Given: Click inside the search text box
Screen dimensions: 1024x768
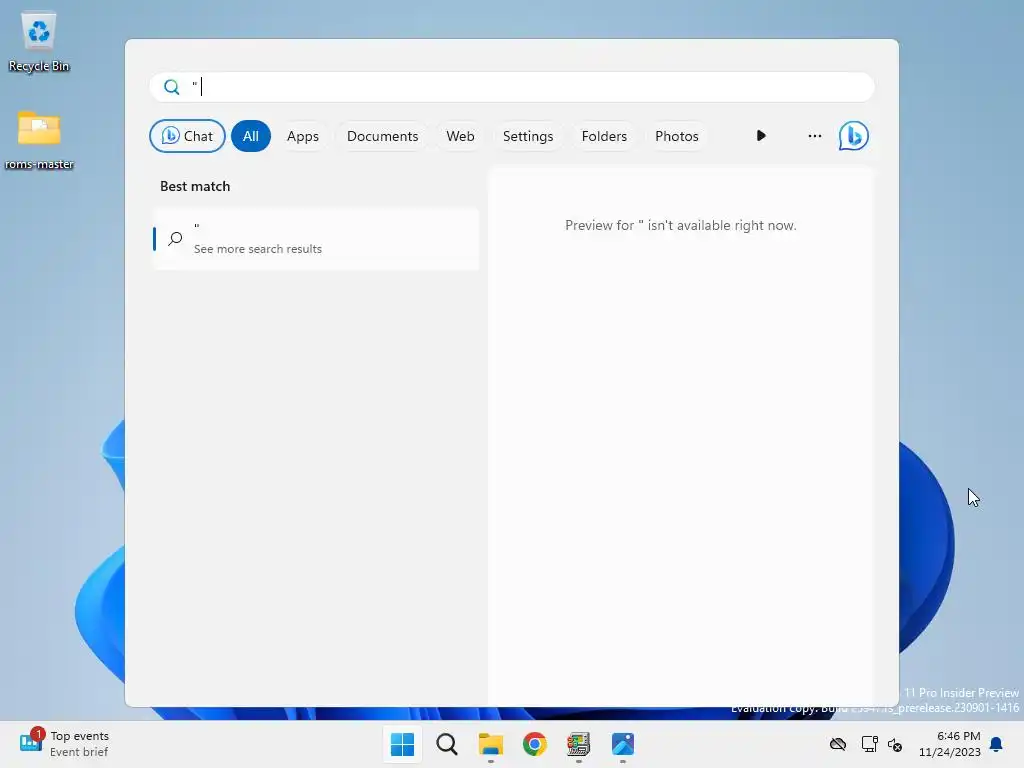Looking at the screenshot, I should click(x=512, y=87).
